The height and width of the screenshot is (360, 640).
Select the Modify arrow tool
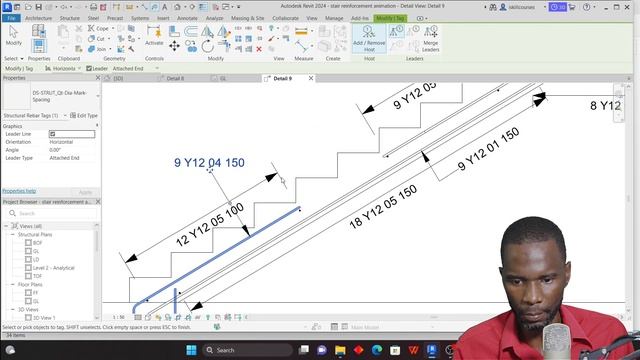click(x=13, y=35)
